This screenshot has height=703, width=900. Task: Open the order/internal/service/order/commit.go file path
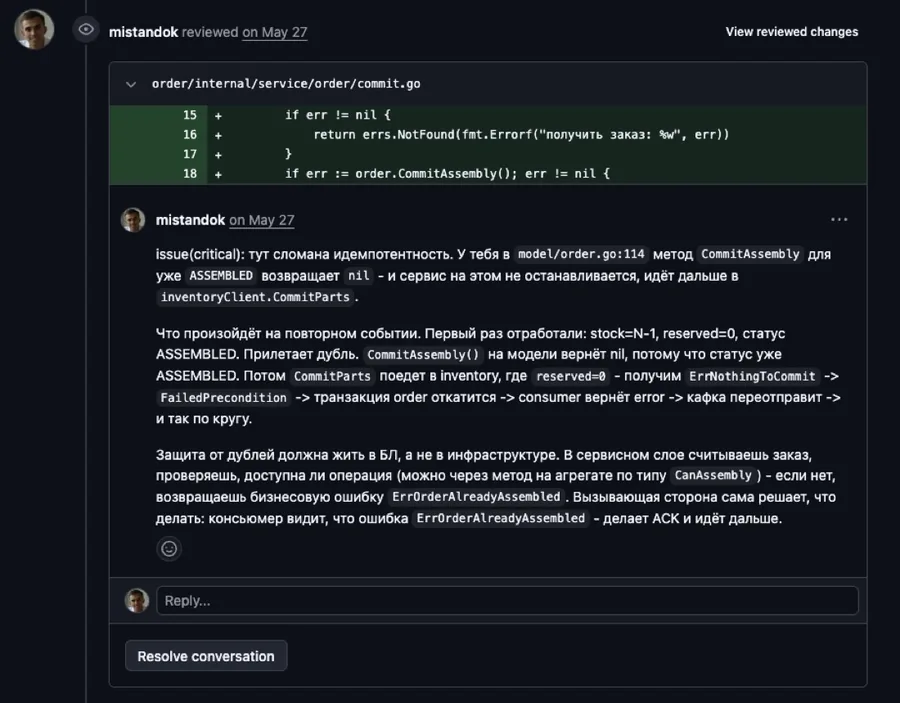286,84
